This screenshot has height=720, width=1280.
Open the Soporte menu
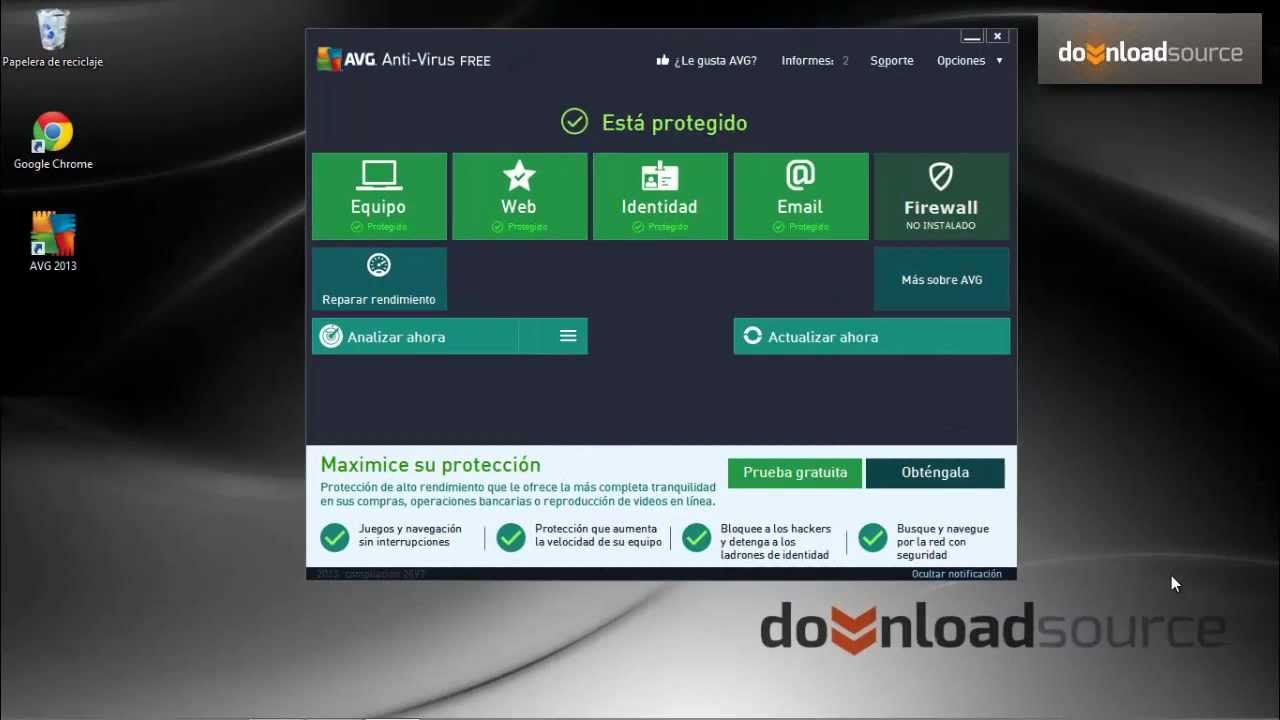tap(892, 61)
